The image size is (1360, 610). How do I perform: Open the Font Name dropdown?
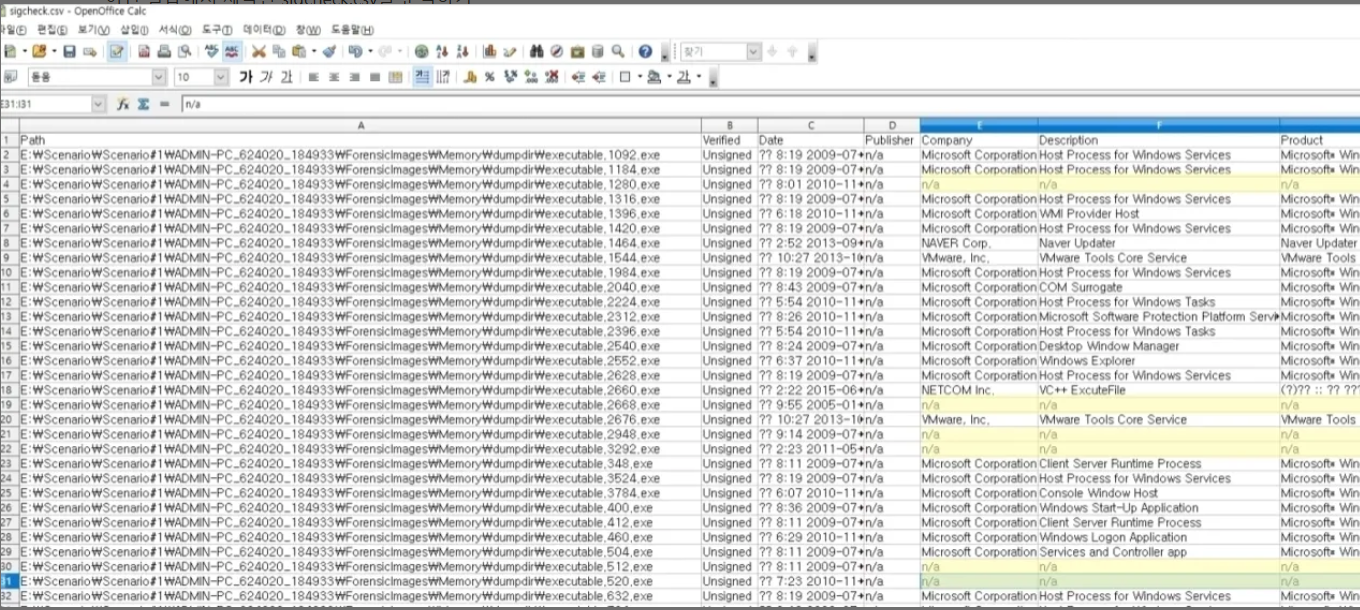[x=159, y=77]
